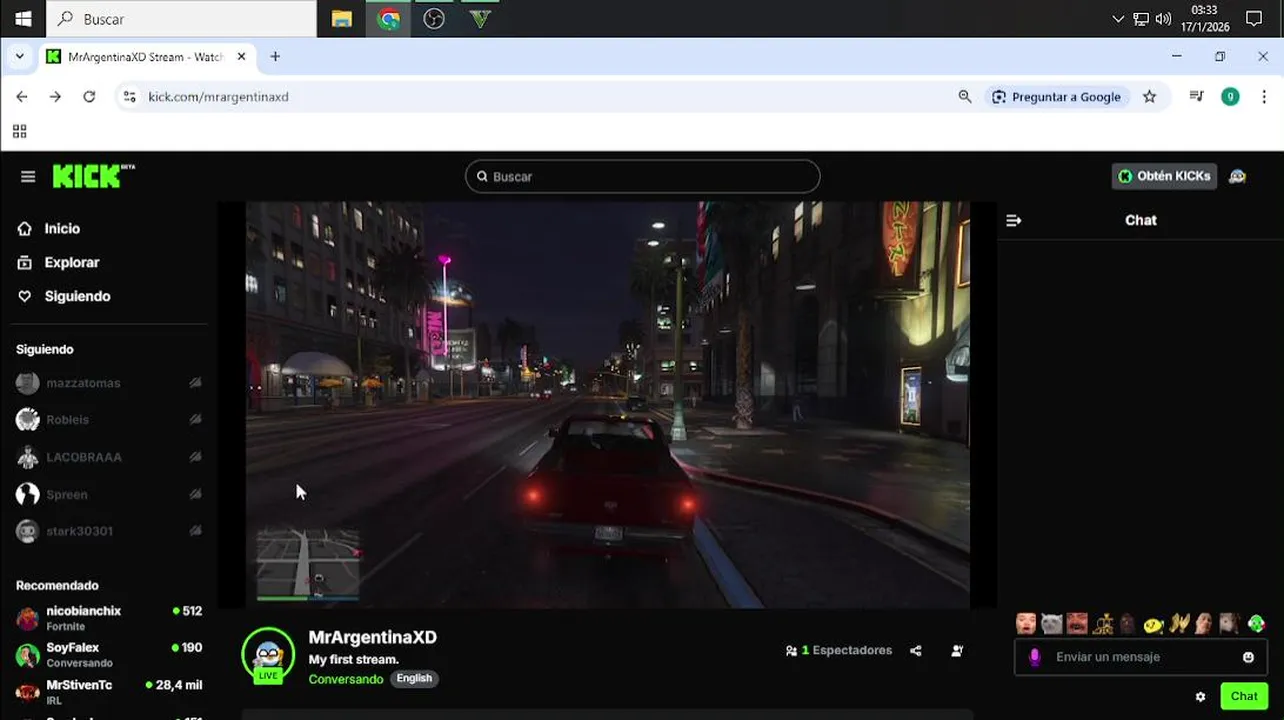Click the 1 Espectadores viewer count
Image resolution: width=1284 pixels, height=720 pixels.
coord(838,651)
